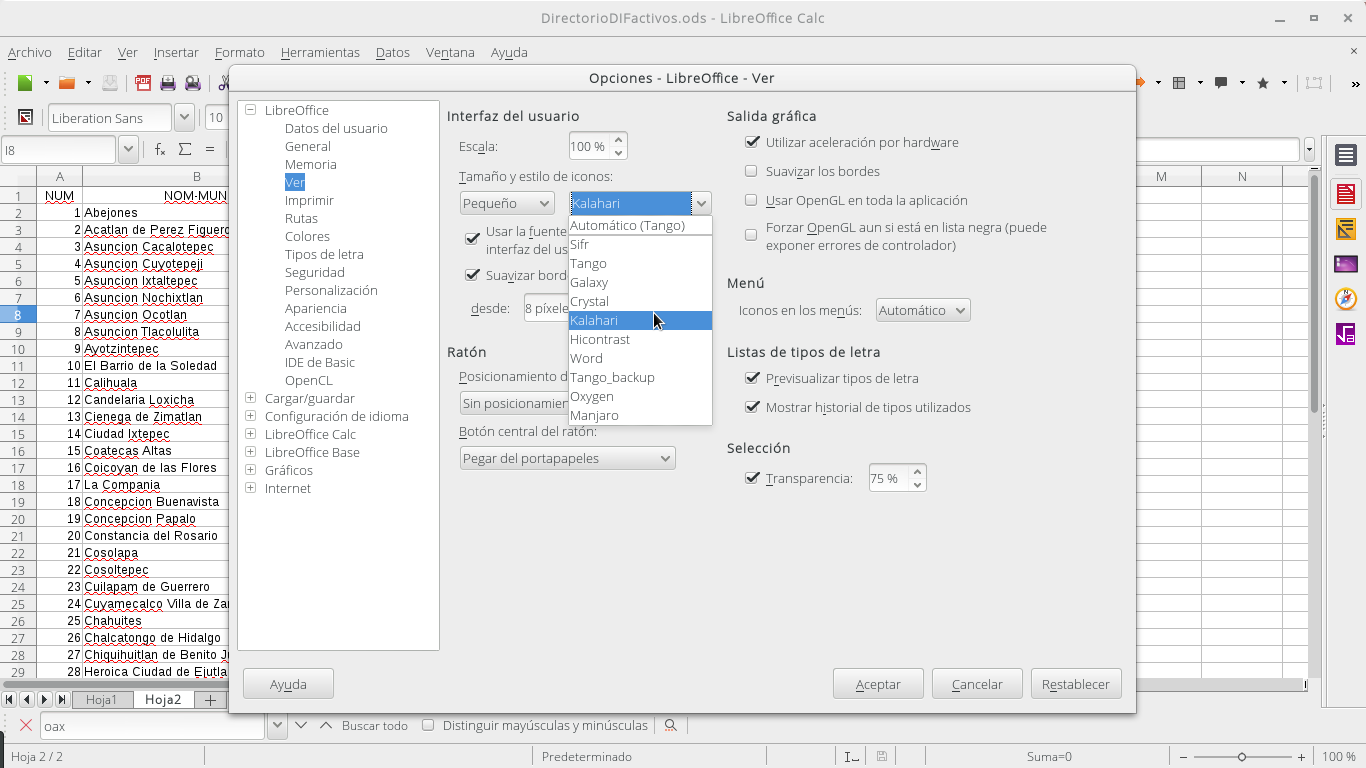Click the find toolbar search field containing oax

tap(152, 726)
